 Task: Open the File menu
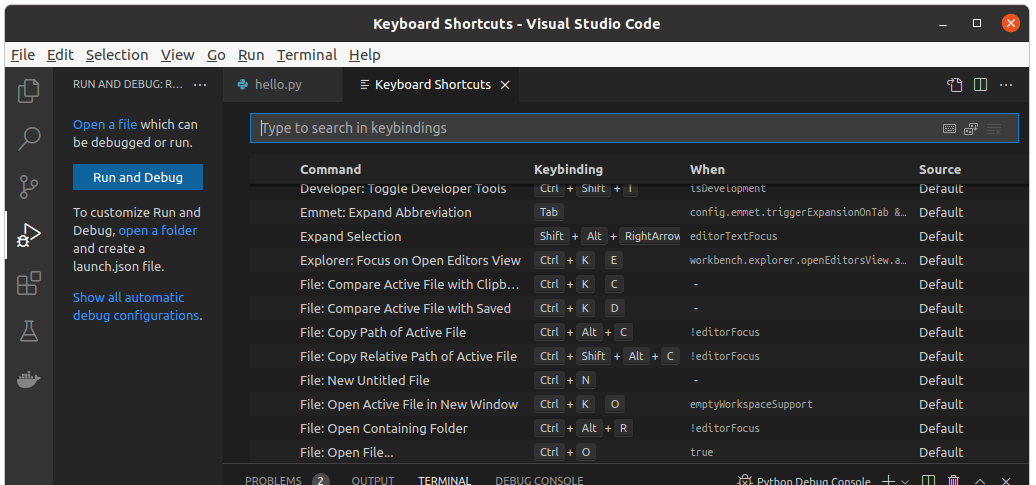point(23,55)
